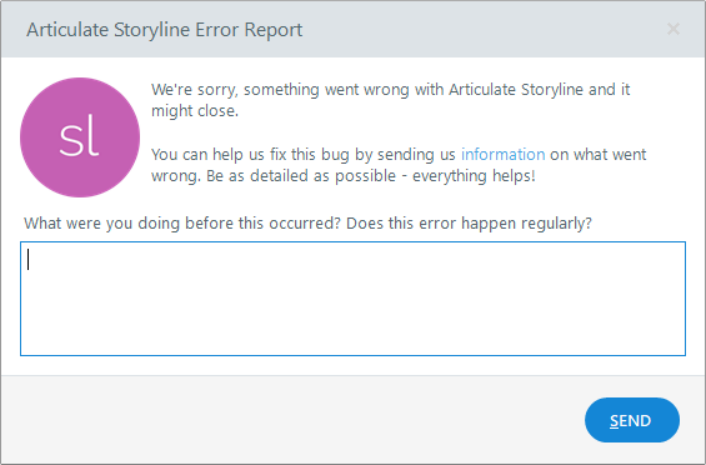Focus the error description text box
Viewport: 706px width, 465px height.
tap(352, 298)
